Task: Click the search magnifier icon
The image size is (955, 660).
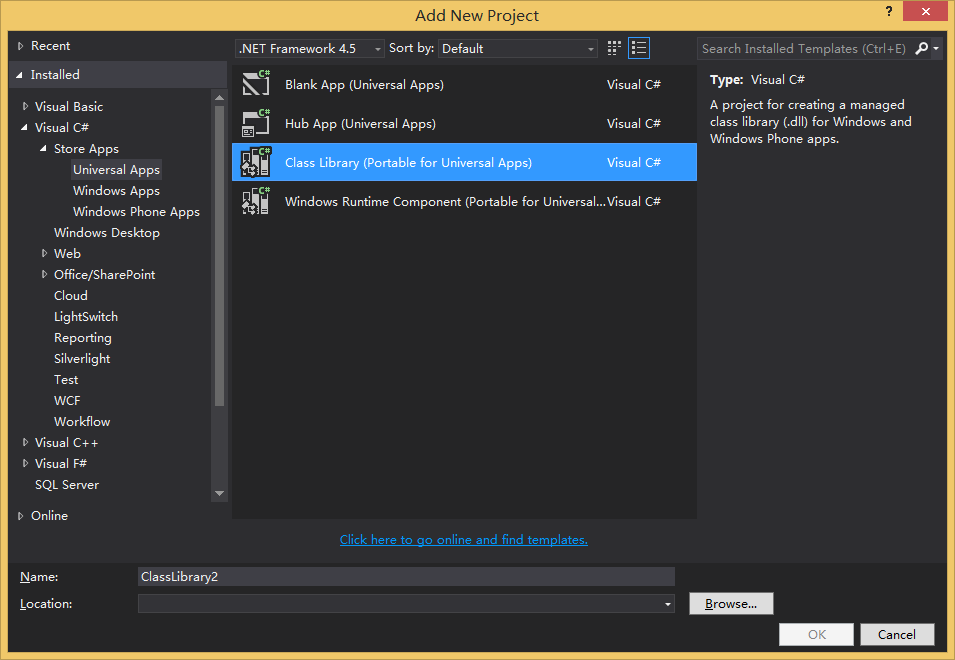Action: point(922,48)
